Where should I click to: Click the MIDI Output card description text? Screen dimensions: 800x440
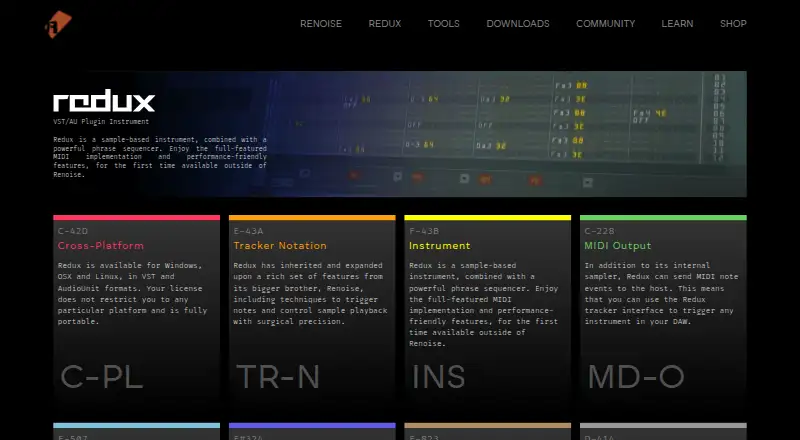661,294
